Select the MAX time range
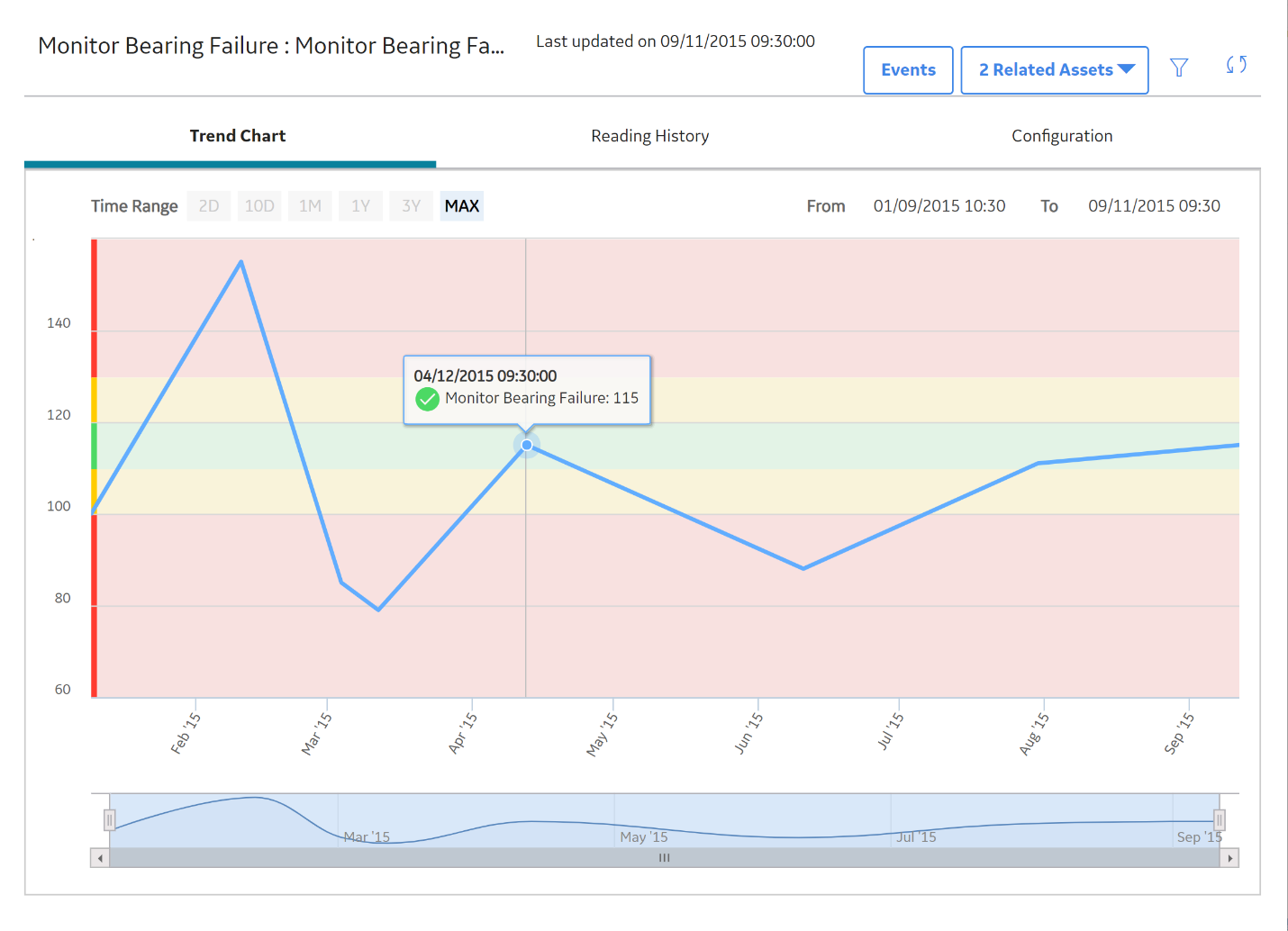This screenshot has width=1288, height=931. click(462, 206)
